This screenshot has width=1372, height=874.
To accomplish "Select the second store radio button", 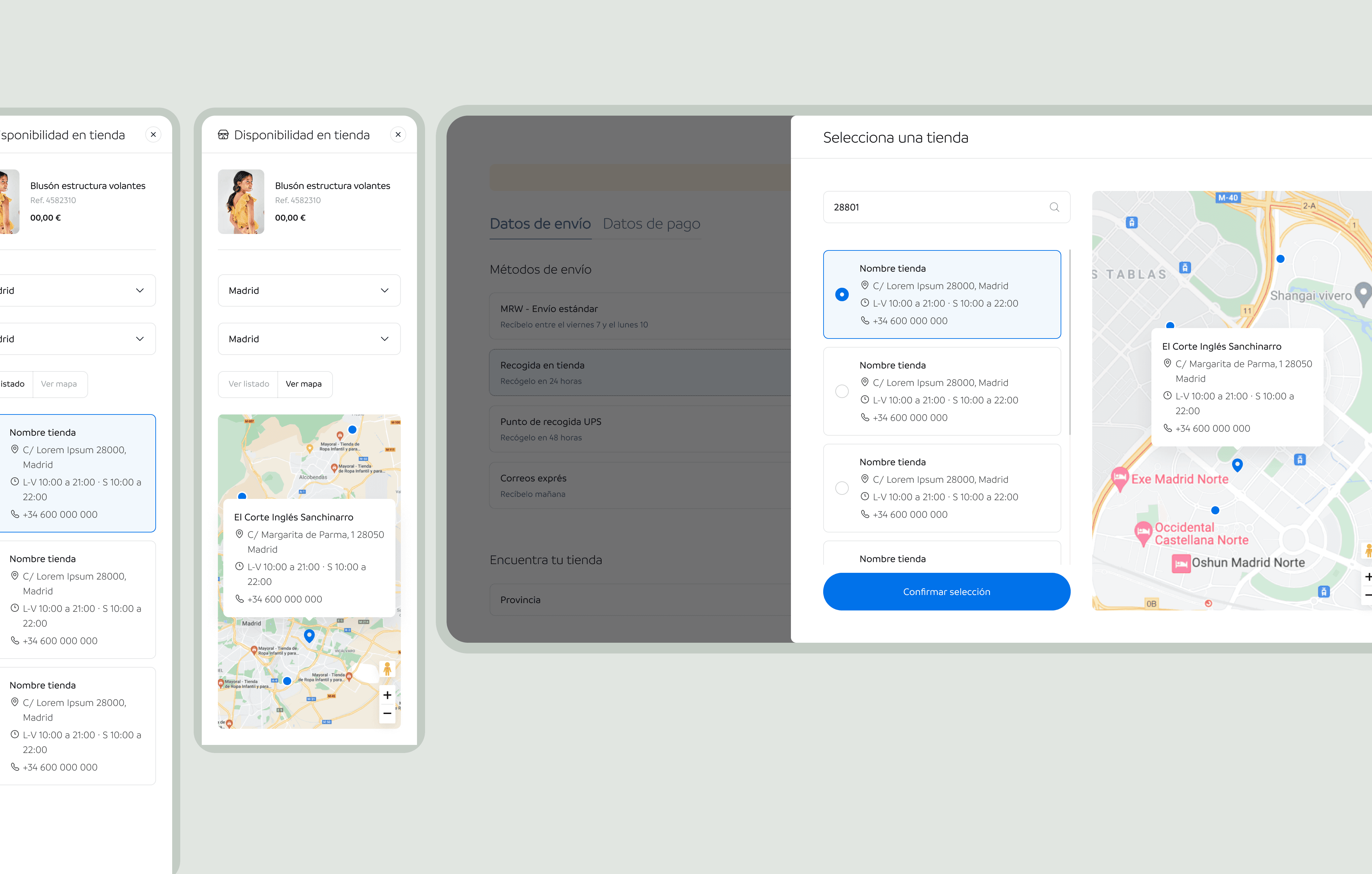I will coord(842,391).
